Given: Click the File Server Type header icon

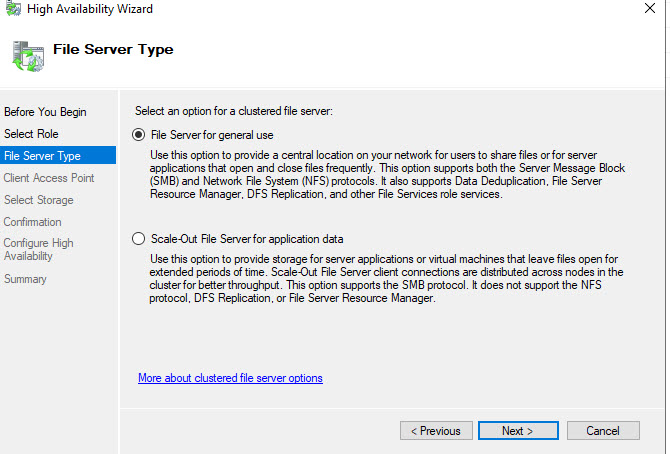Looking at the screenshot, I should (25, 54).
